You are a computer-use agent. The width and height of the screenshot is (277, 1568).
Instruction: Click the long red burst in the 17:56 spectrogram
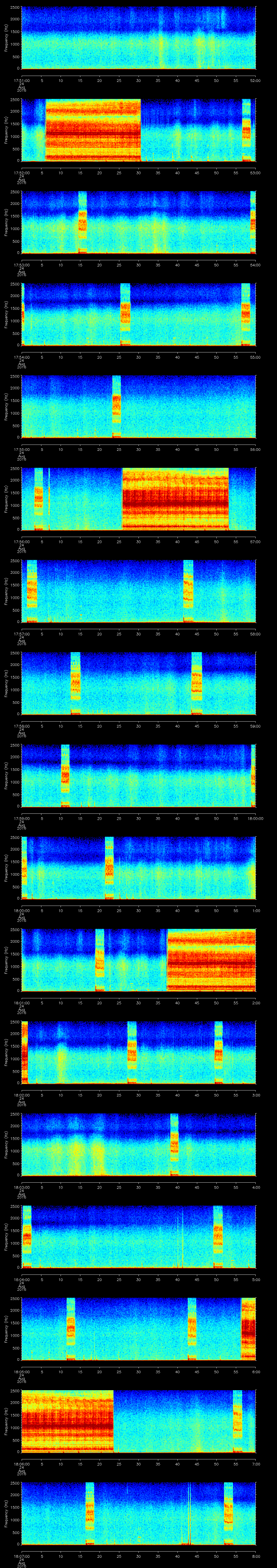tap(175, 499)
